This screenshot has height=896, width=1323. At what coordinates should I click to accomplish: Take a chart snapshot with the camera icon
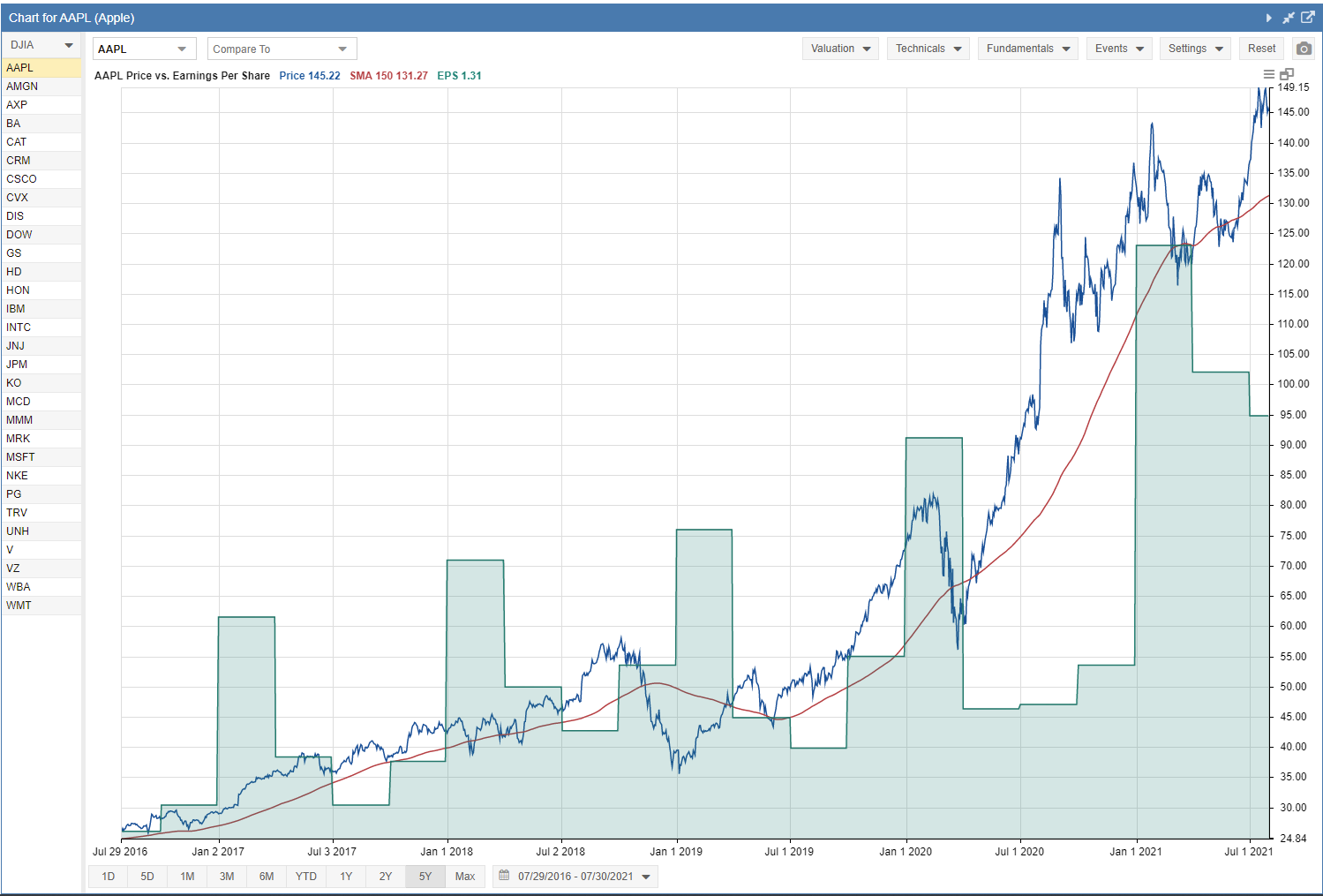pyautogui.click(x=1304, y=49)
